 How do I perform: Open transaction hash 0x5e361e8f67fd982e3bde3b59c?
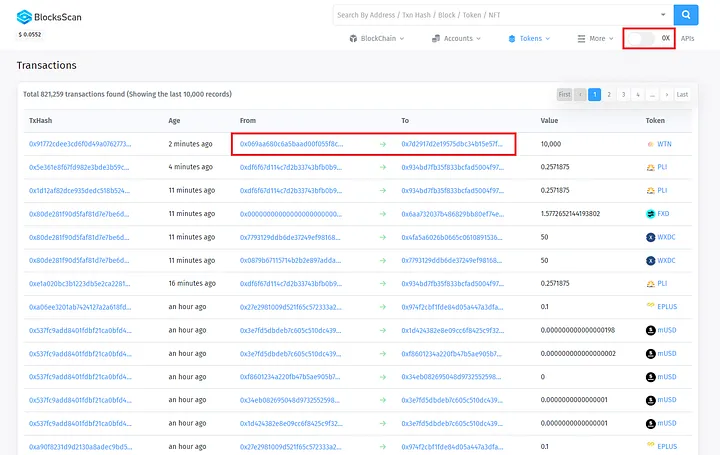tap(79, 167)
